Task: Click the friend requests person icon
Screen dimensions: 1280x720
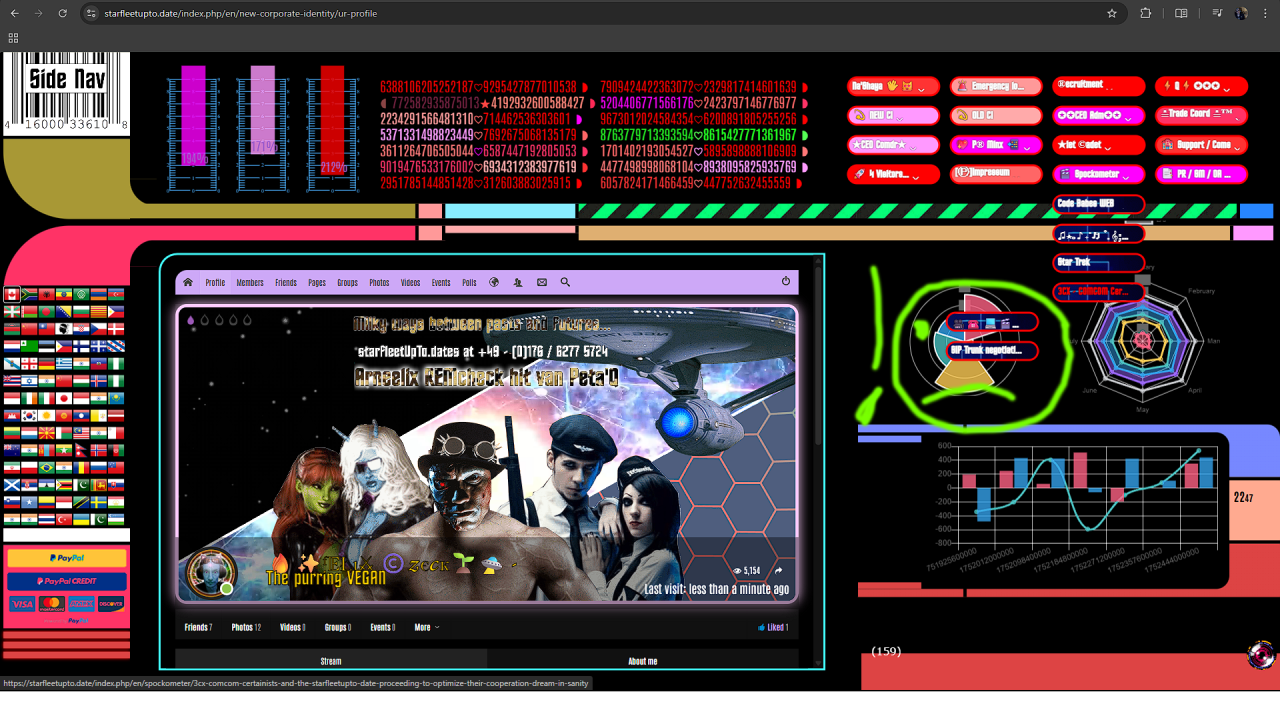Action: [x=517, y=283]
